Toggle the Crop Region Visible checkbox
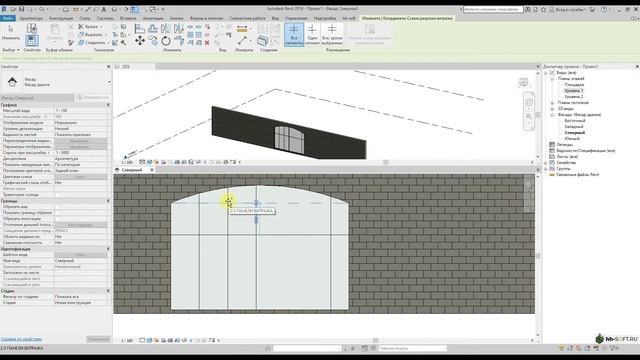Image resolution: width=640 pixels, height=360 pixels. 57,213
